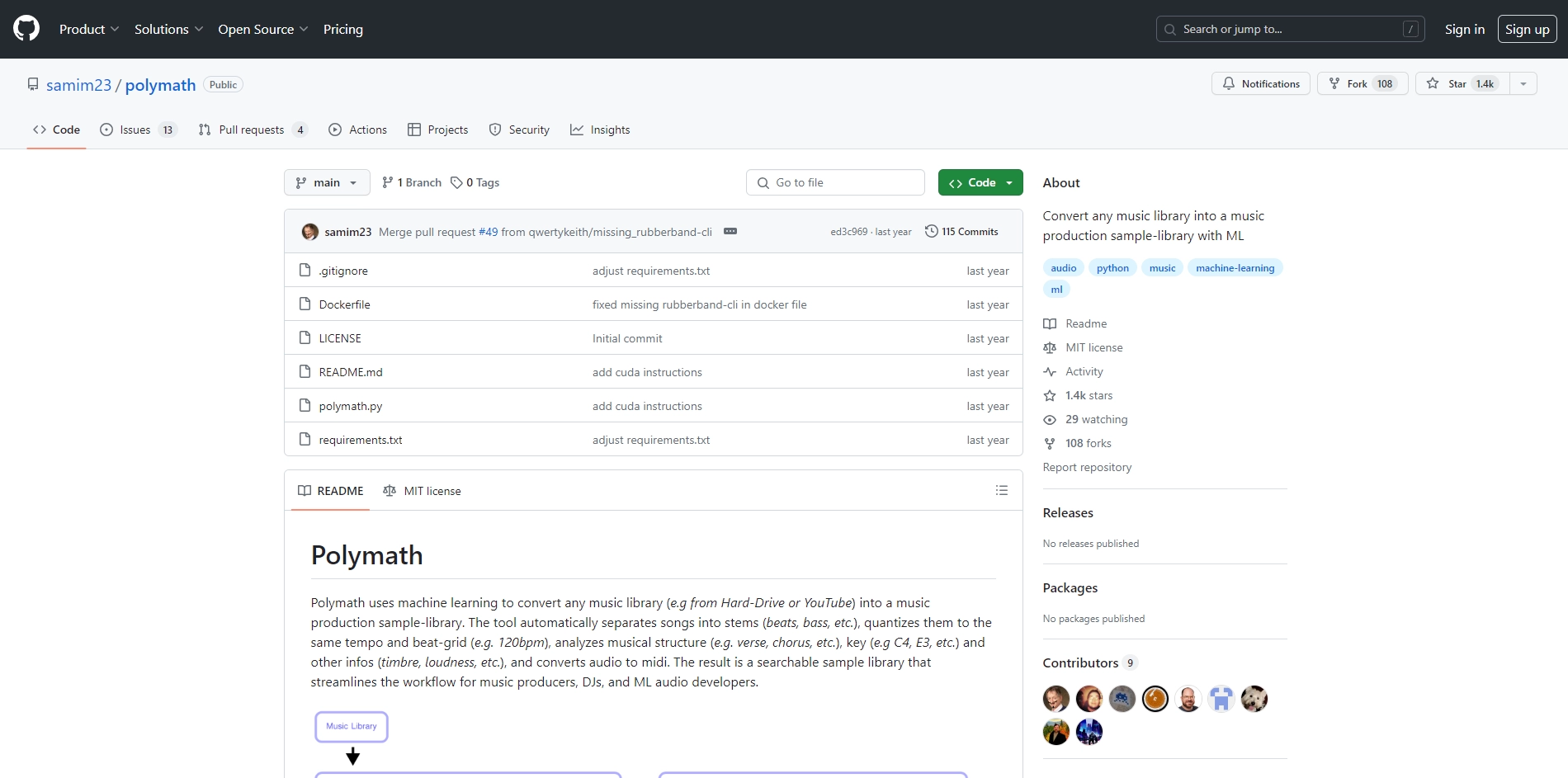Image resolution: width=1568 pixels, height=778 pixels.
Task: Click the magnifier icon in header search
Action: [1170, 30]
